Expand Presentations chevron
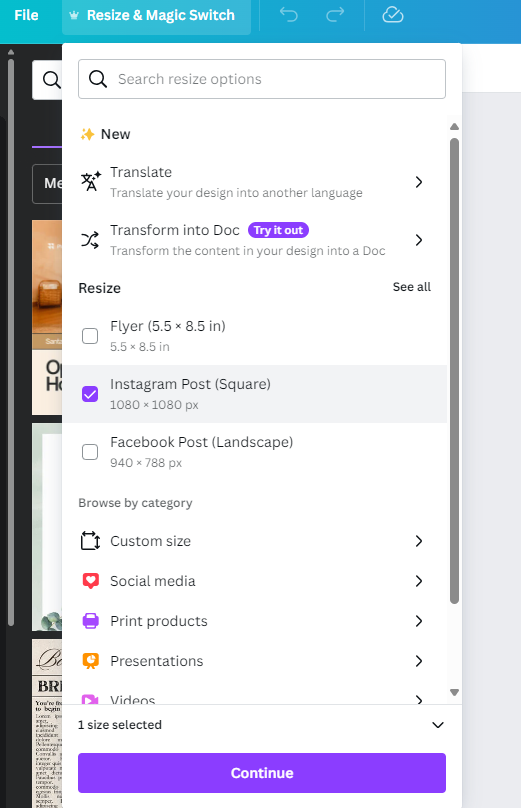521x808 pixels. 419,661
